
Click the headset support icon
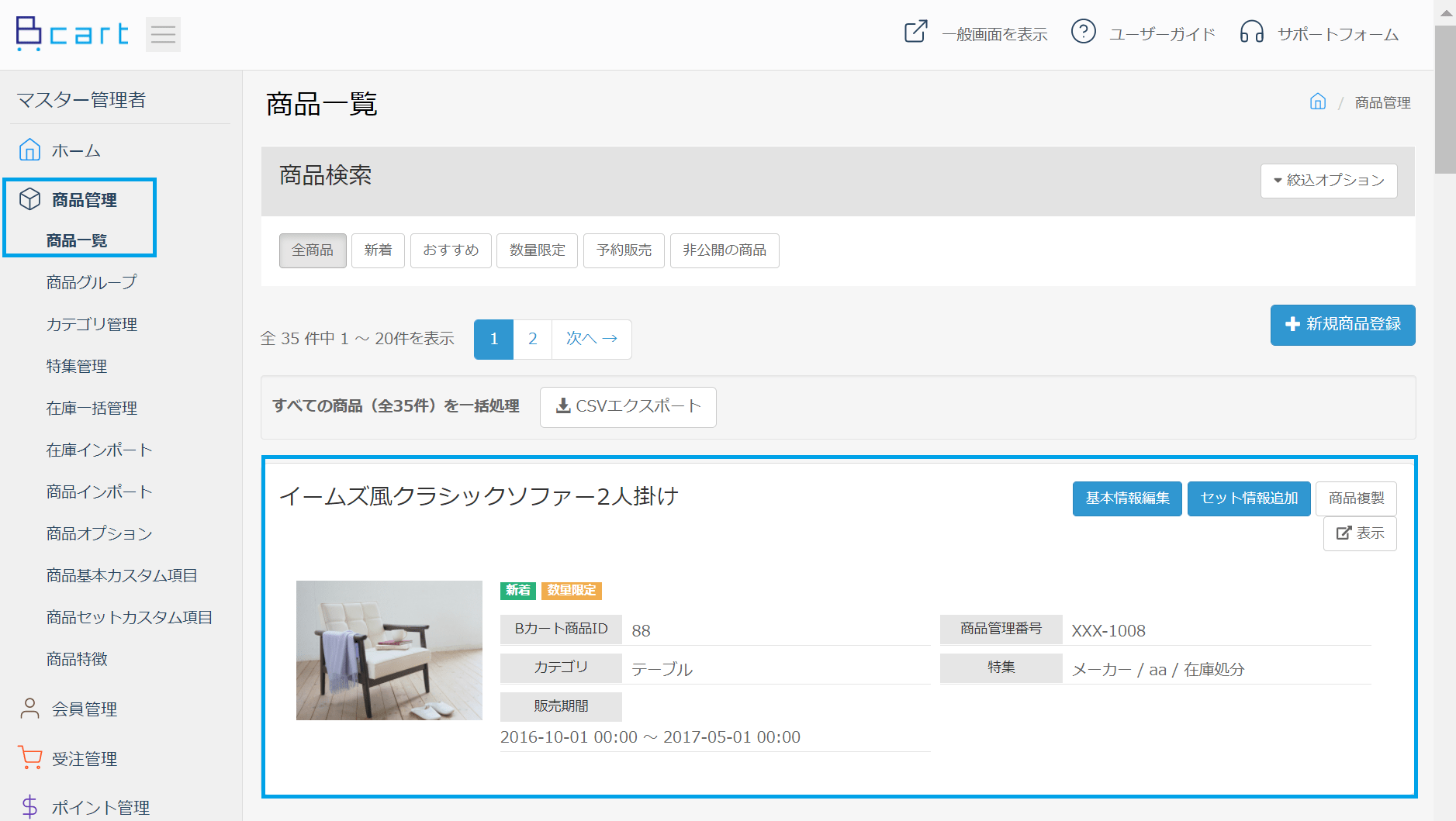click(1251, 32)
